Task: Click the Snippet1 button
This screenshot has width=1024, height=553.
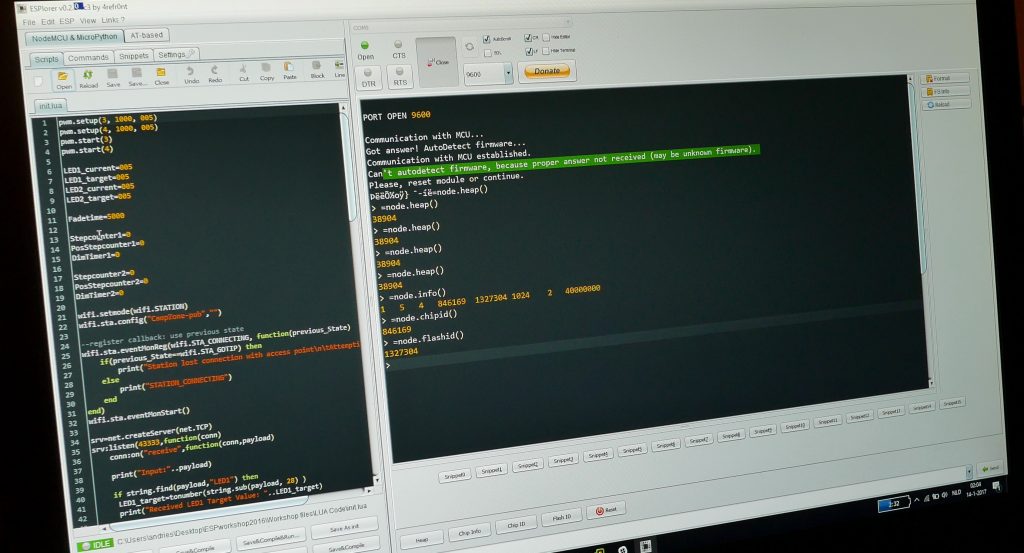Action: (x=491, y=471)
